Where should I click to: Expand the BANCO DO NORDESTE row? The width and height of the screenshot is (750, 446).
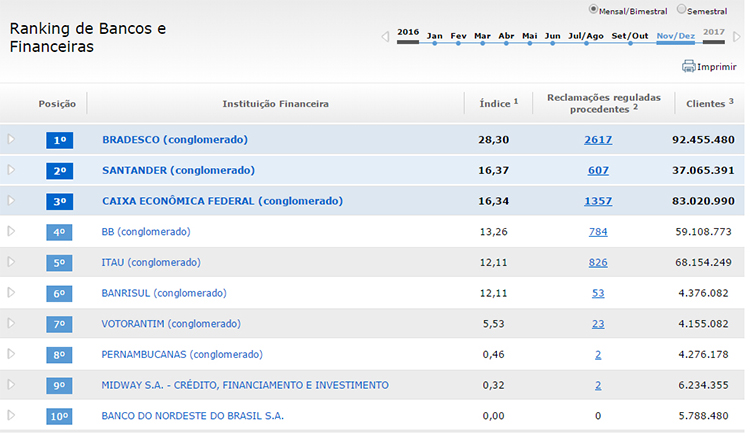point(11,415)
